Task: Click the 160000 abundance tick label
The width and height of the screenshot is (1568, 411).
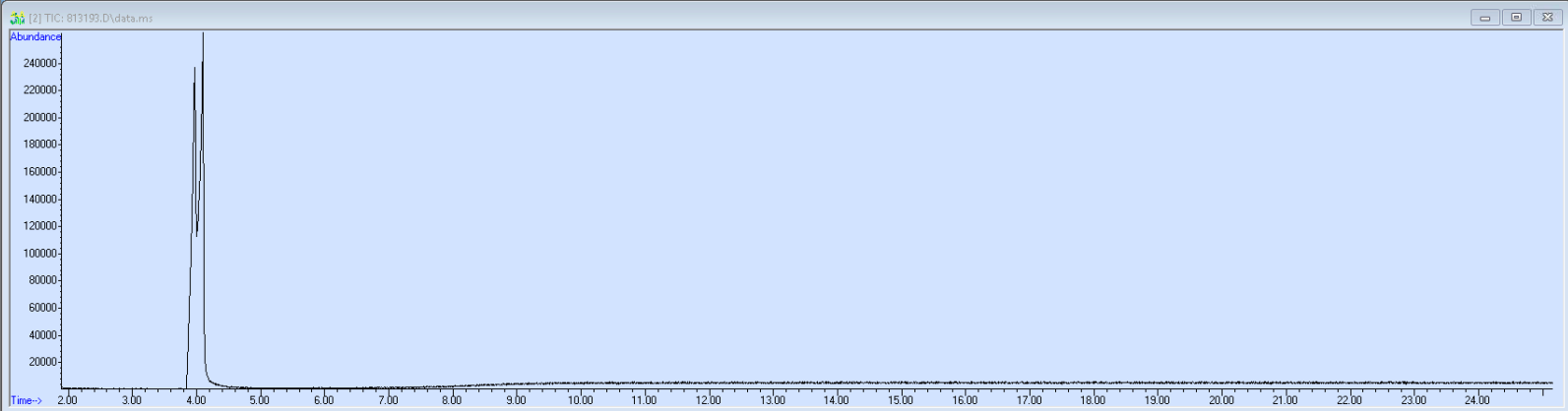Action: point(39,172)
